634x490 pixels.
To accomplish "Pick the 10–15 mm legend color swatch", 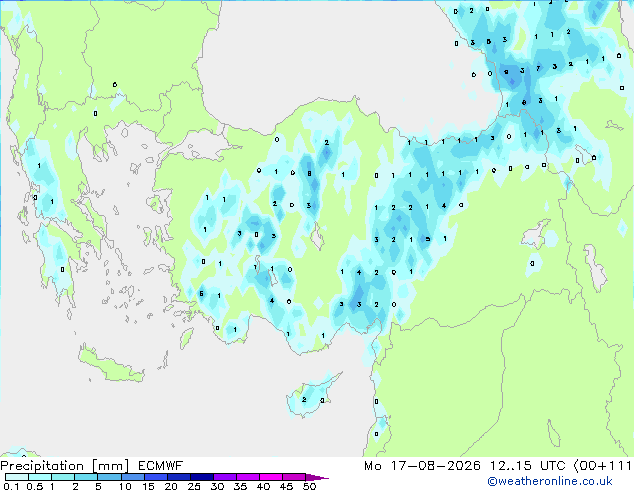I will click(x=132, y=477).
